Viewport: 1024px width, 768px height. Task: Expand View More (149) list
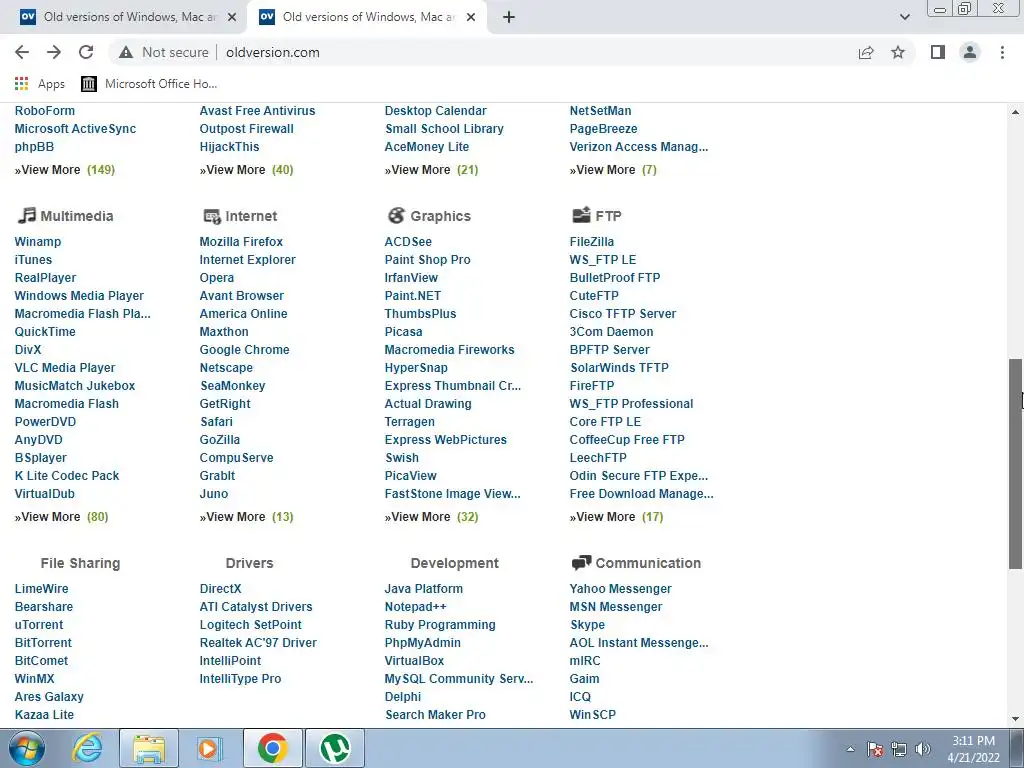pos(65,170)
